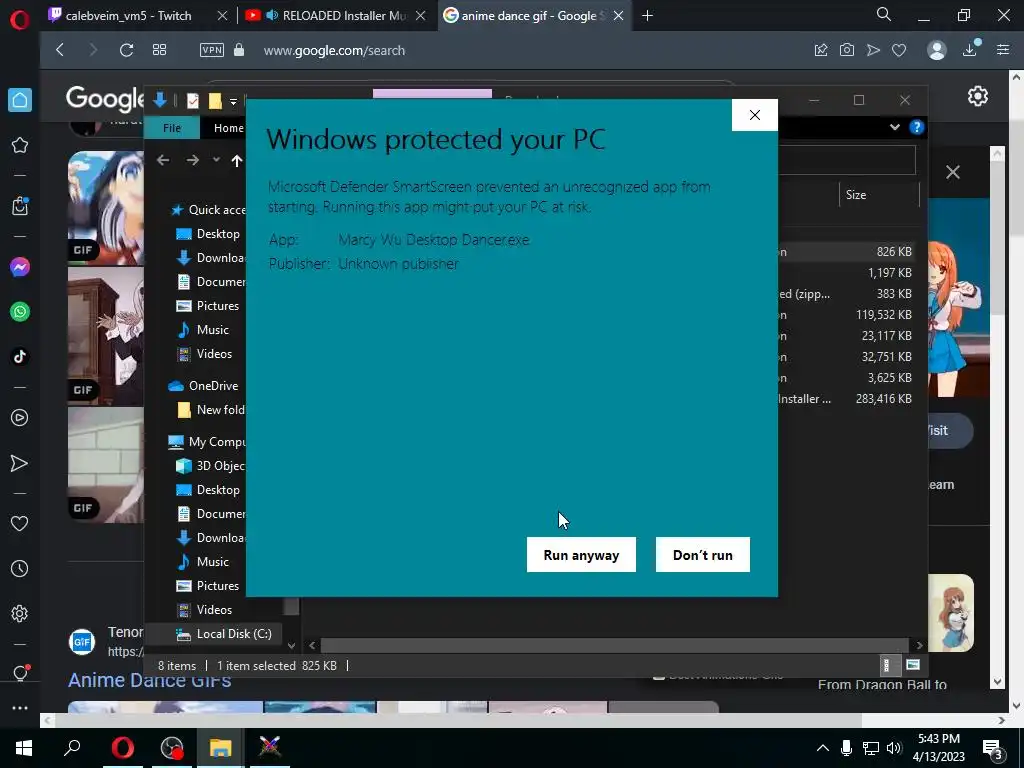Open File menu in File Explorer

click(172, 128)
